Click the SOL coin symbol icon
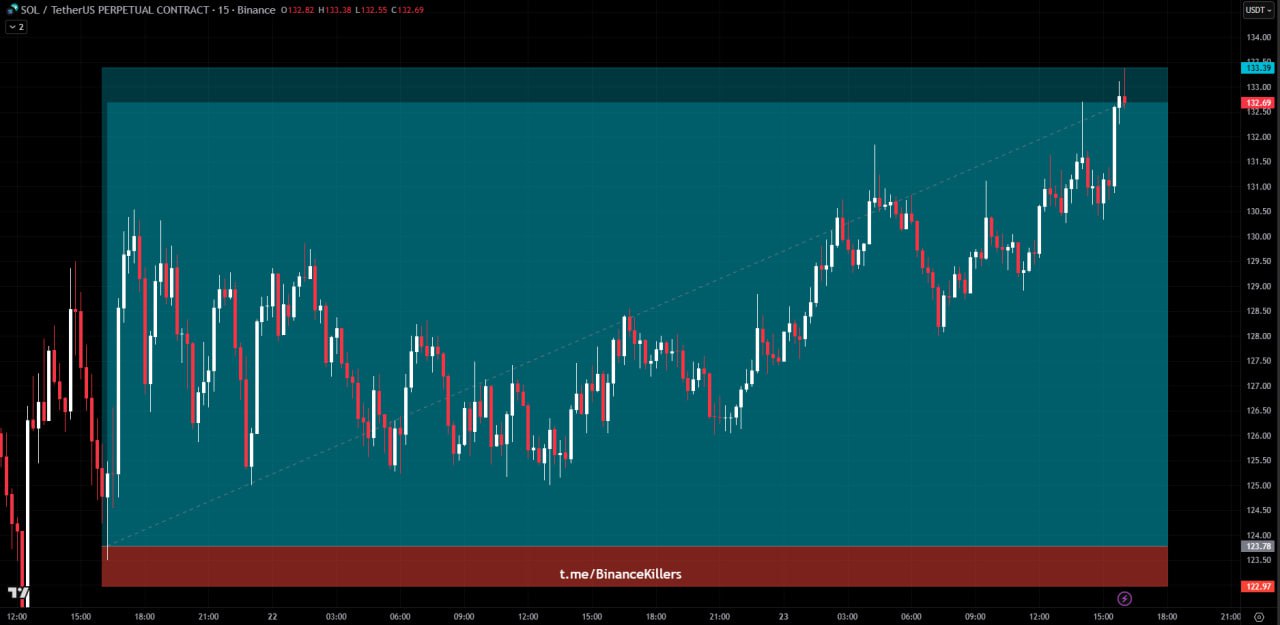The image size is (1280, 625). [x=11, y=10]
